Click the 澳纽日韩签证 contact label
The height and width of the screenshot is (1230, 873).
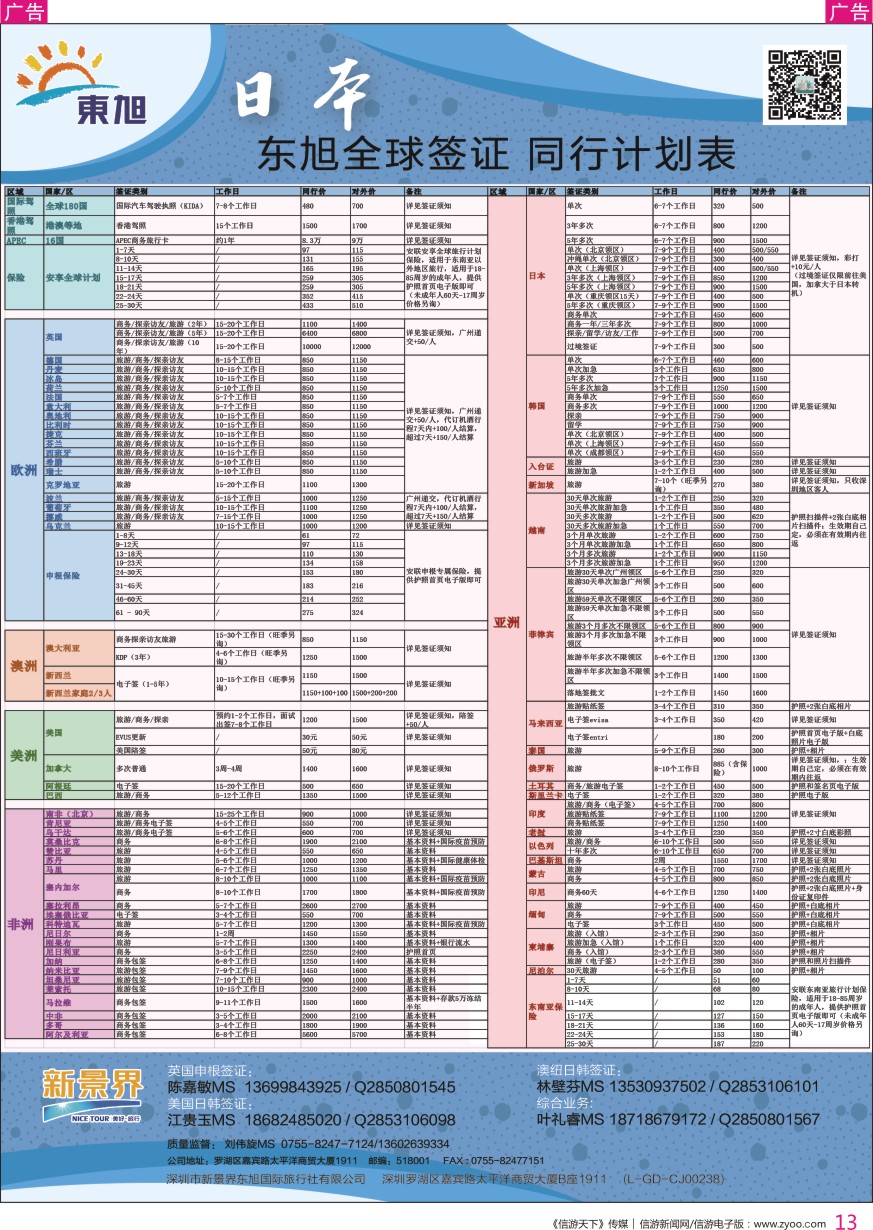pyautogui.click(x=579, y=1070)
